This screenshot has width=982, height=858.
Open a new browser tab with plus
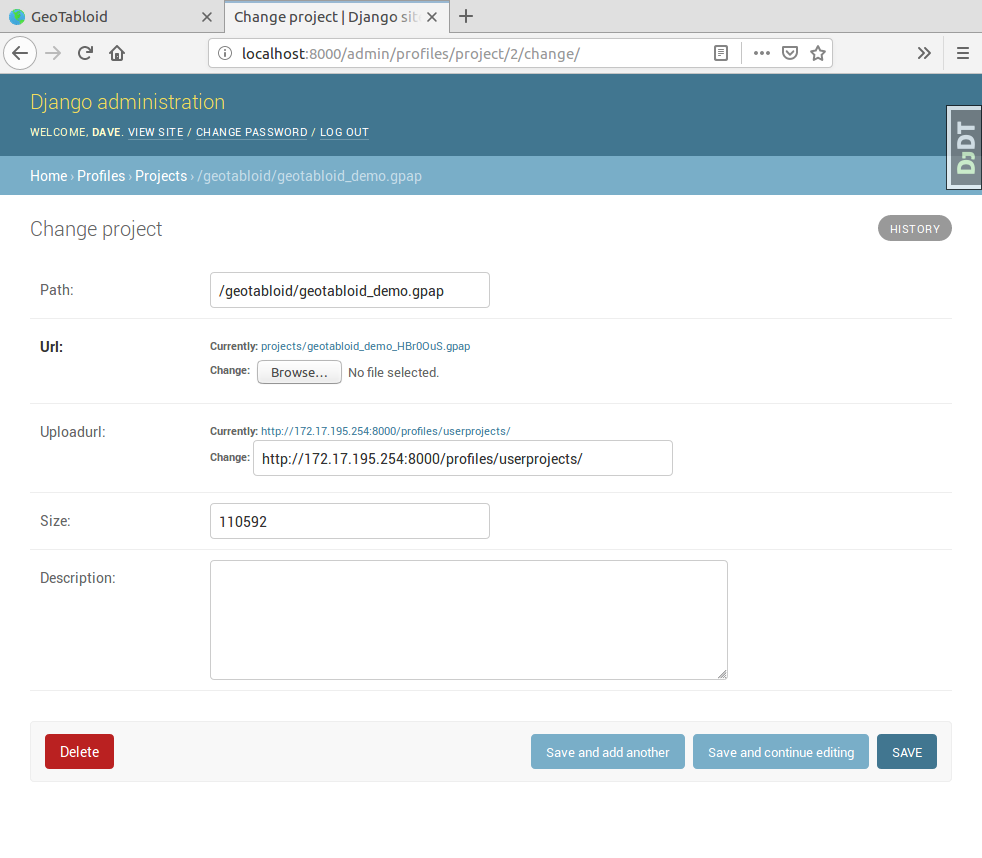(466, 16)
